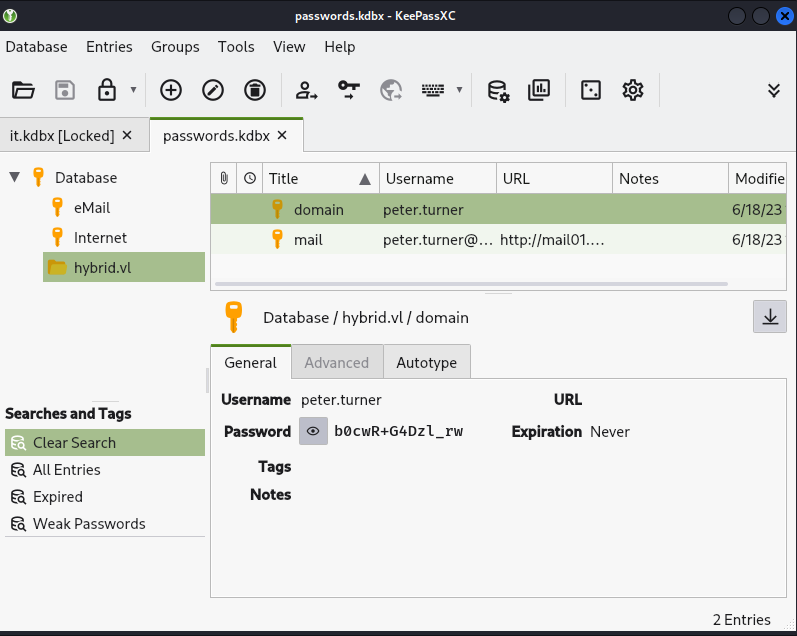Open database folder icon in toolbar
Image resolution: width=797 pixels, height=636 pixels.
(x=23, y=90)
